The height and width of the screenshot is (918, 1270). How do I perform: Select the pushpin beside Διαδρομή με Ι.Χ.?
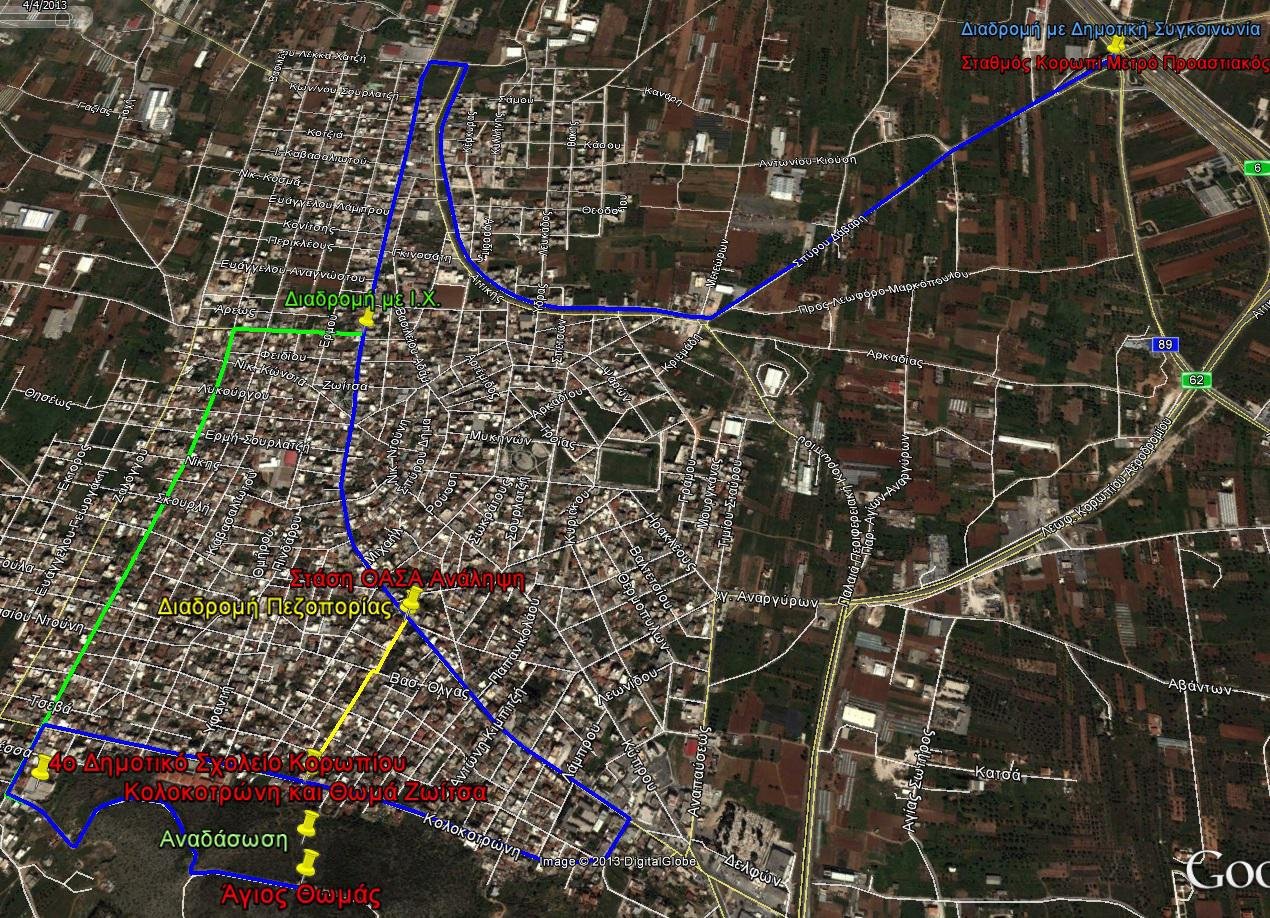click(x=368, y=317)
